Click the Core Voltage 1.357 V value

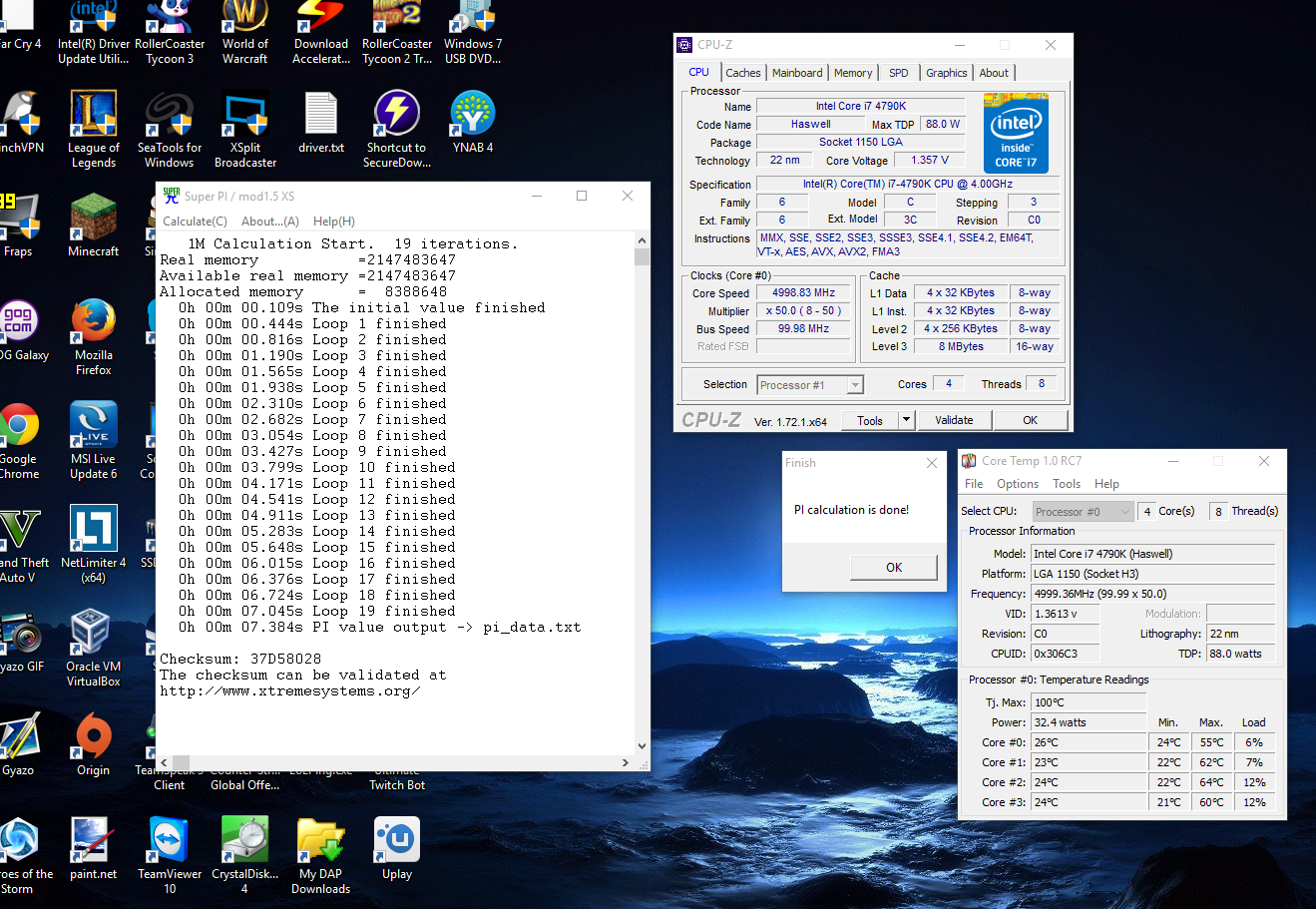[x=930, y=160]
